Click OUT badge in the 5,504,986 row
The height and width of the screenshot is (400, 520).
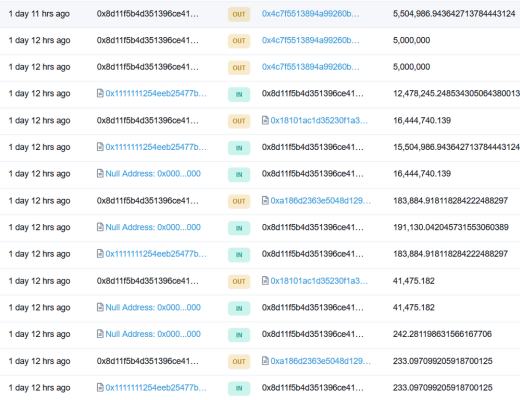coord(239,14)
